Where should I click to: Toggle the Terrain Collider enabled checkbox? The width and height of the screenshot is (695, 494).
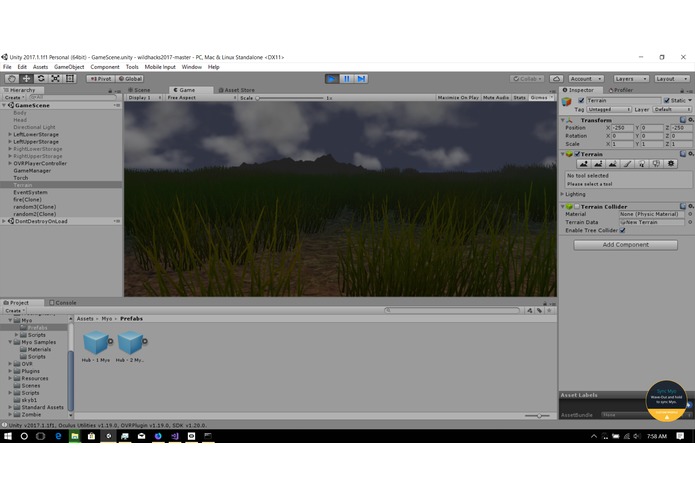click(x=577, y=206)
